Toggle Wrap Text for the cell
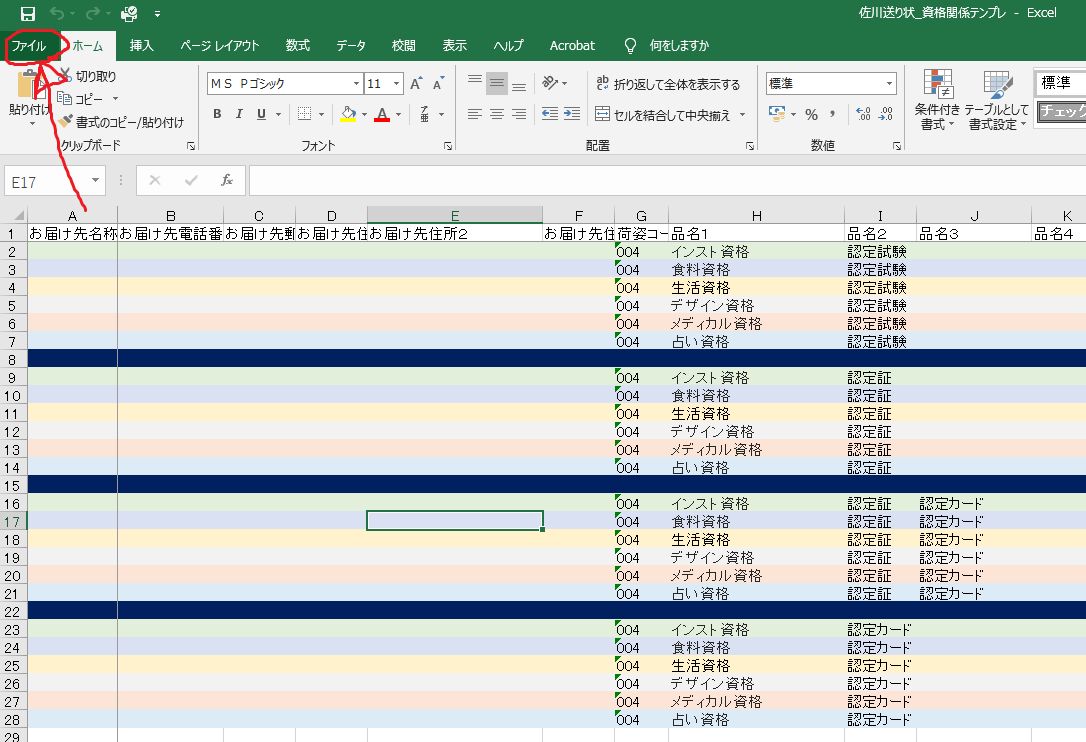The width and height of the screenshot is (1086, 742). click(x=668, y=84)
